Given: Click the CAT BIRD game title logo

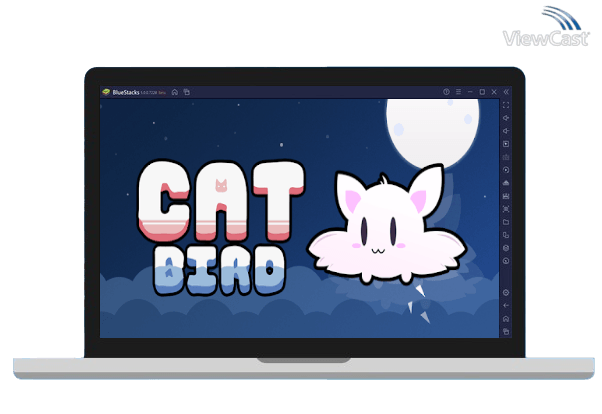Looking at the screenshot, I should tap(221, 227).
